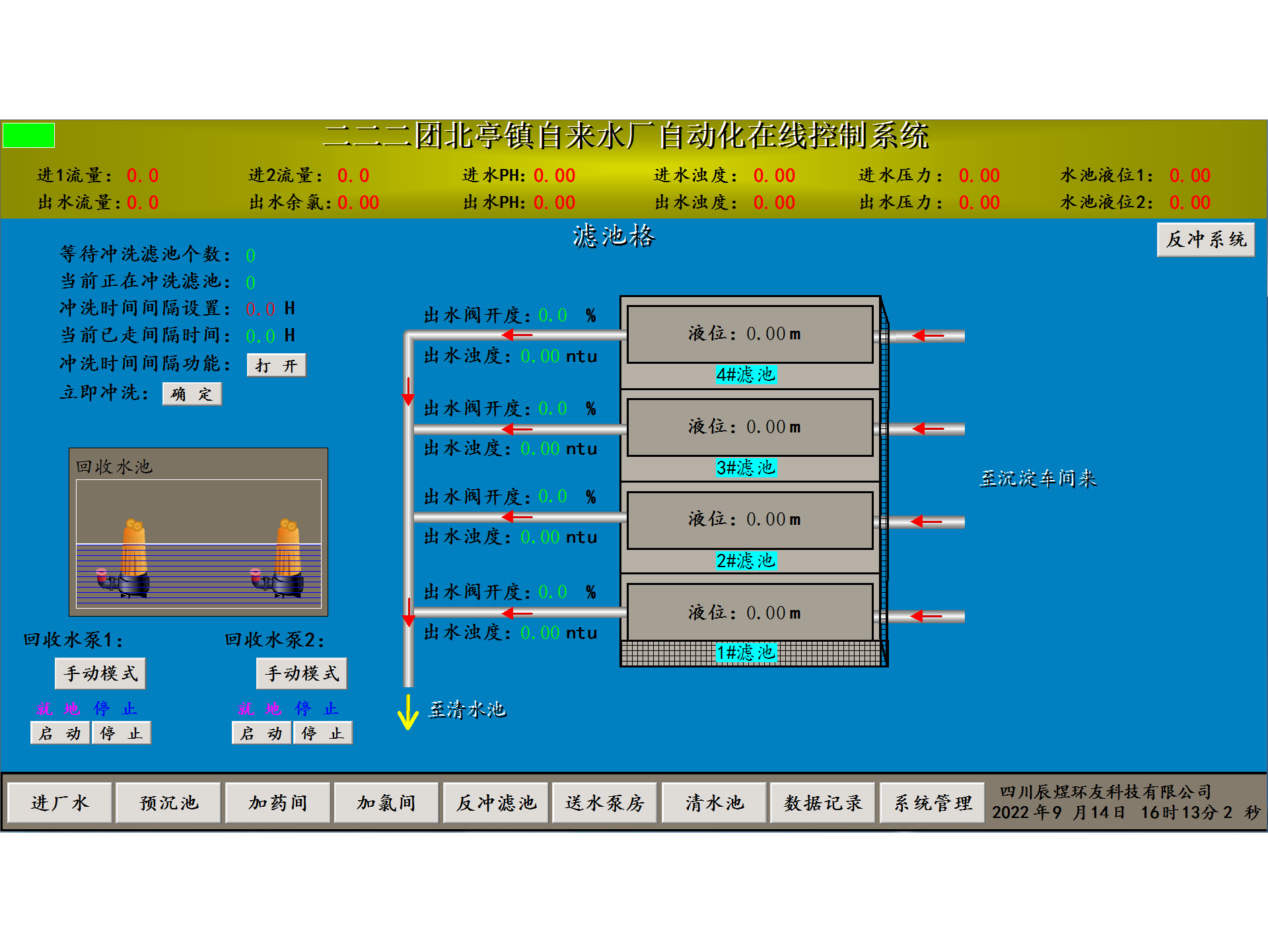
Task: Stop recovery pump 2 with 停止
Action: point(322,733)
